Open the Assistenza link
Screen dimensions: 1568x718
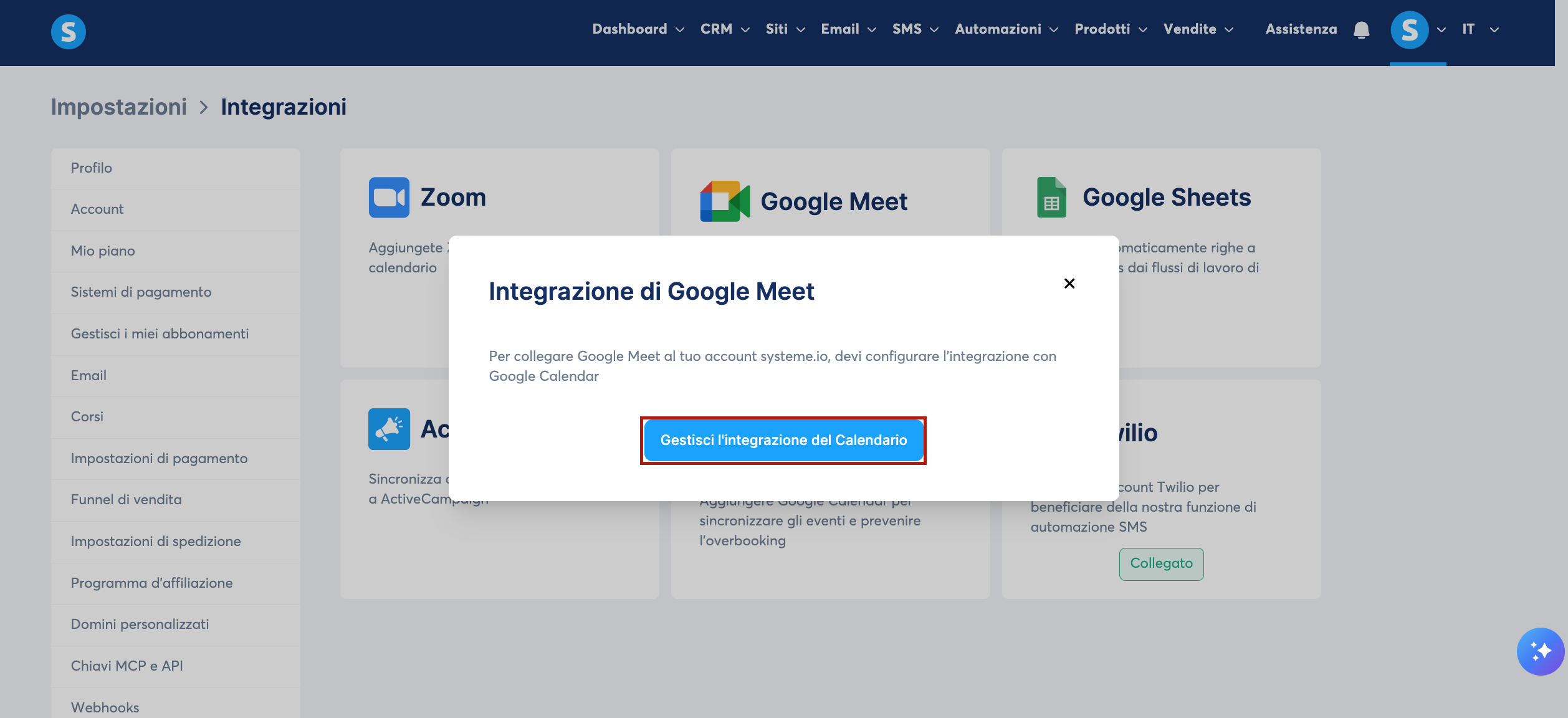coord(1301,29)
